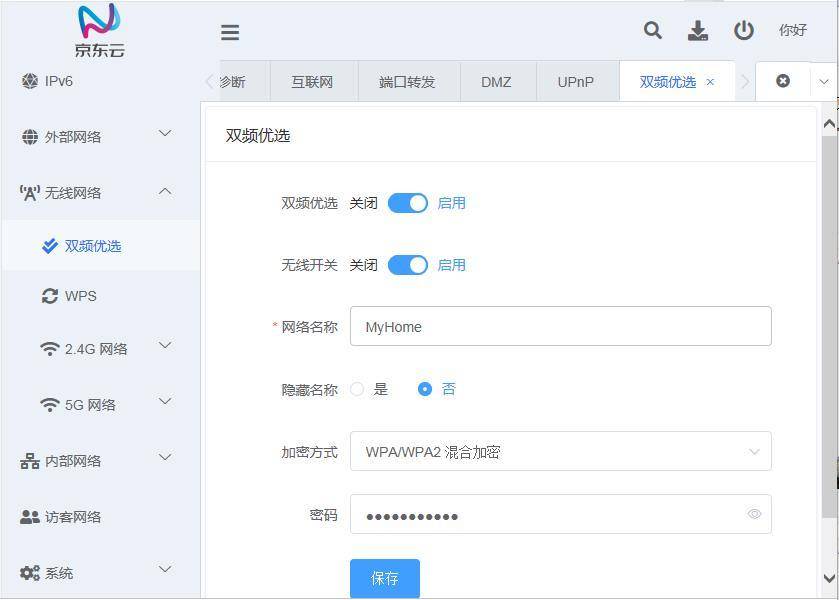839x600 pixels.
Task: Switch to the DMZ tab
Action: 496,81
